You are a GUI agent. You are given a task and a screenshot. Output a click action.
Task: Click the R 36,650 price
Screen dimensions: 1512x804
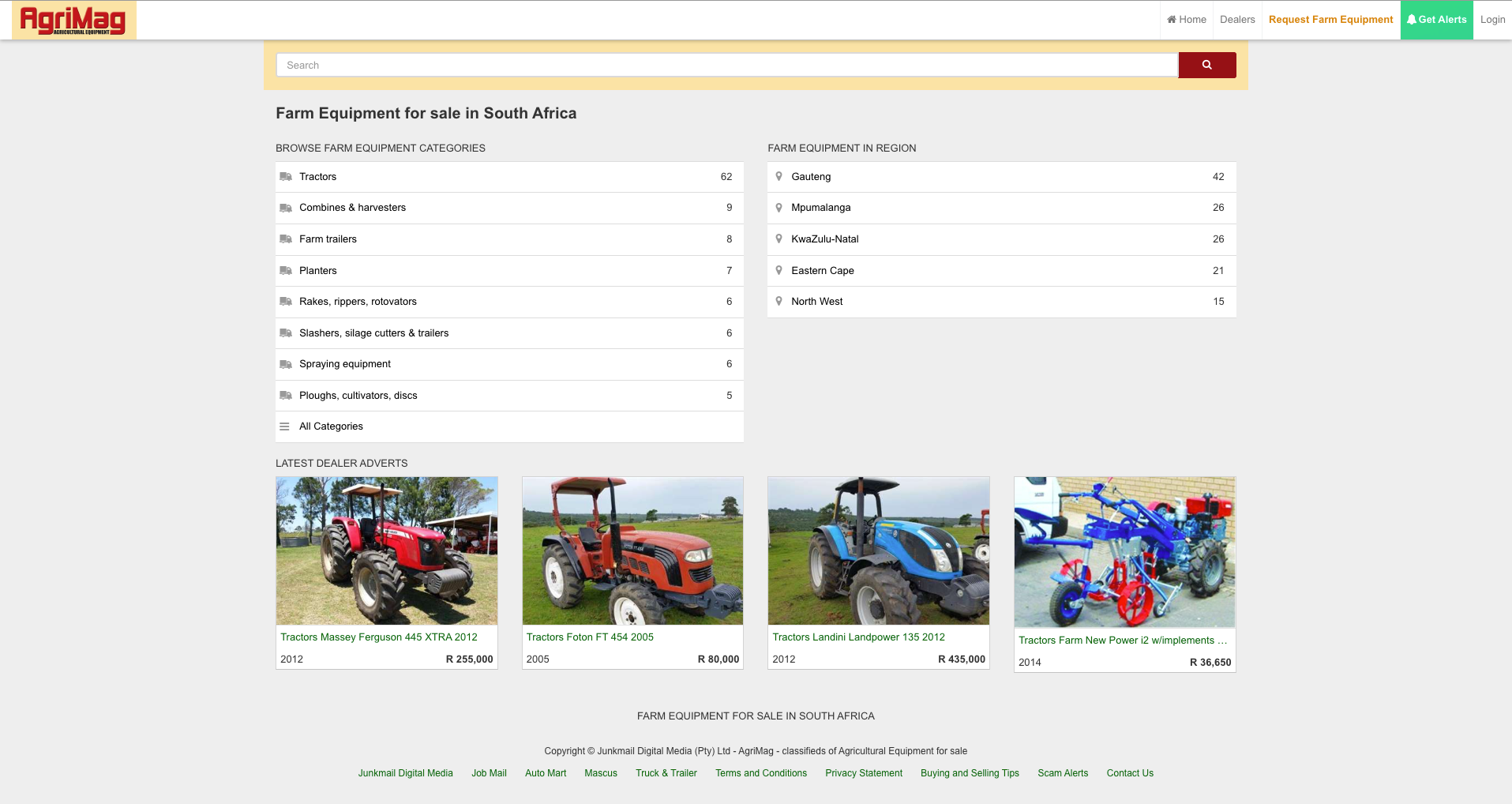point(1210,663)
